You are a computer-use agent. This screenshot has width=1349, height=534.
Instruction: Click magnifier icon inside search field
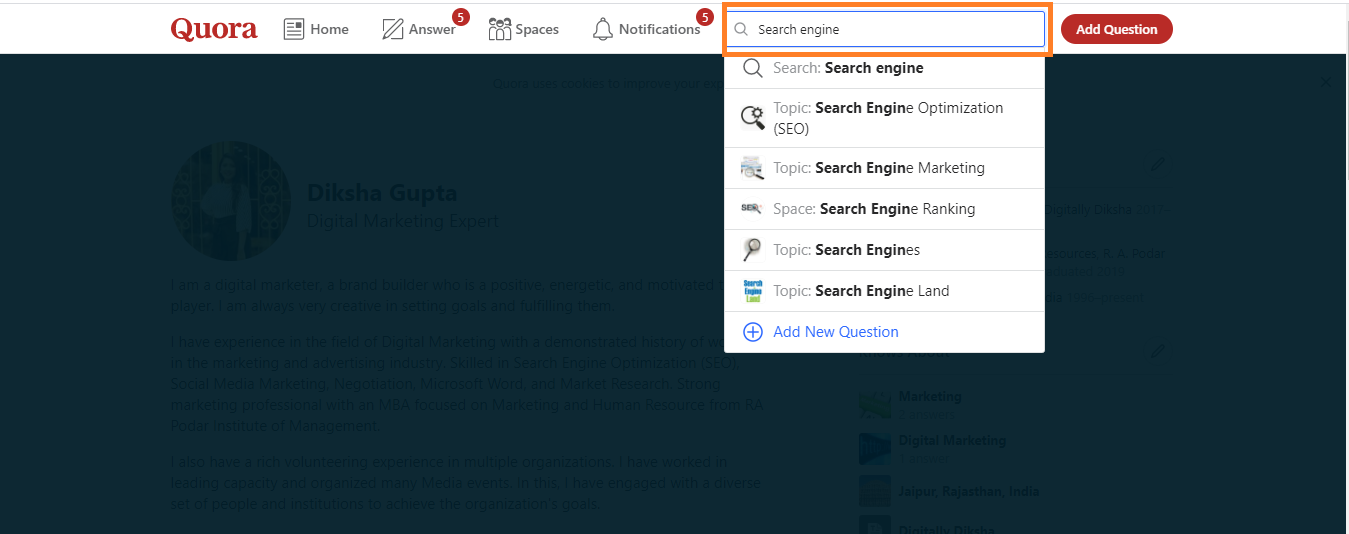[x=741, y=29]
